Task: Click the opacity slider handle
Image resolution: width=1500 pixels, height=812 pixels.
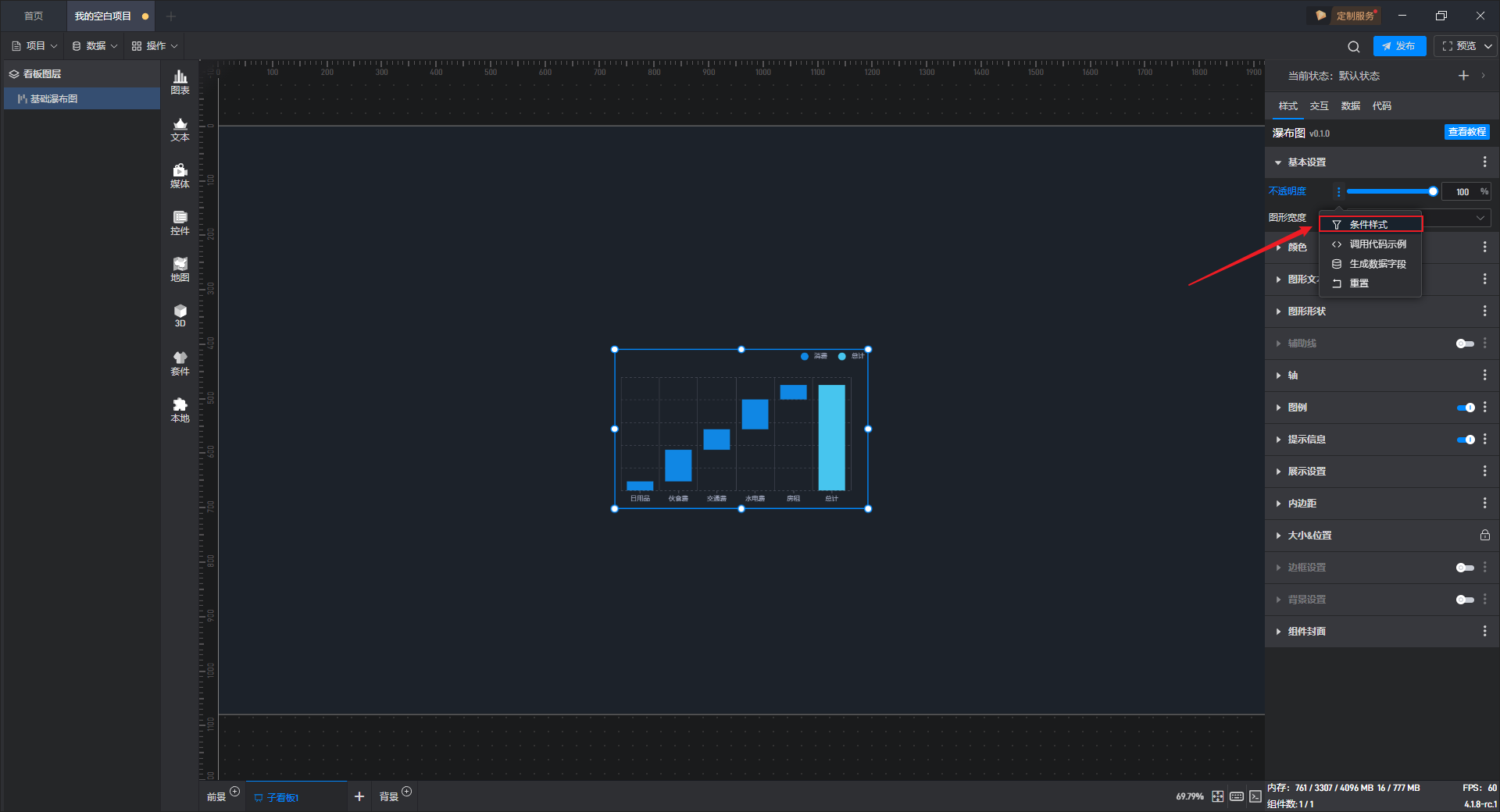Action: (1433, 191)
